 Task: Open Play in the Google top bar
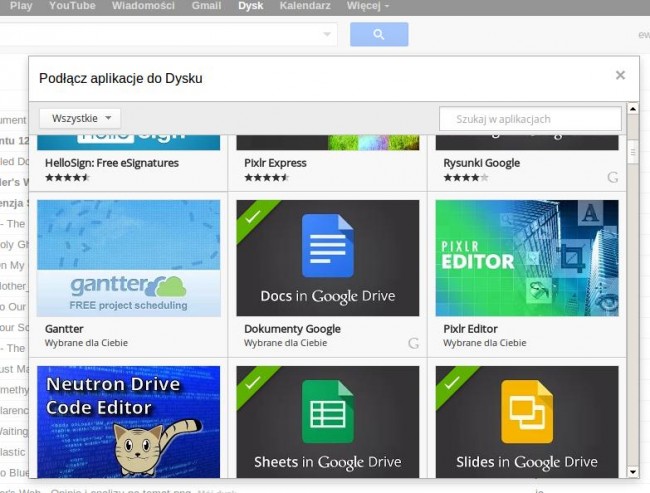click(21, 6)
